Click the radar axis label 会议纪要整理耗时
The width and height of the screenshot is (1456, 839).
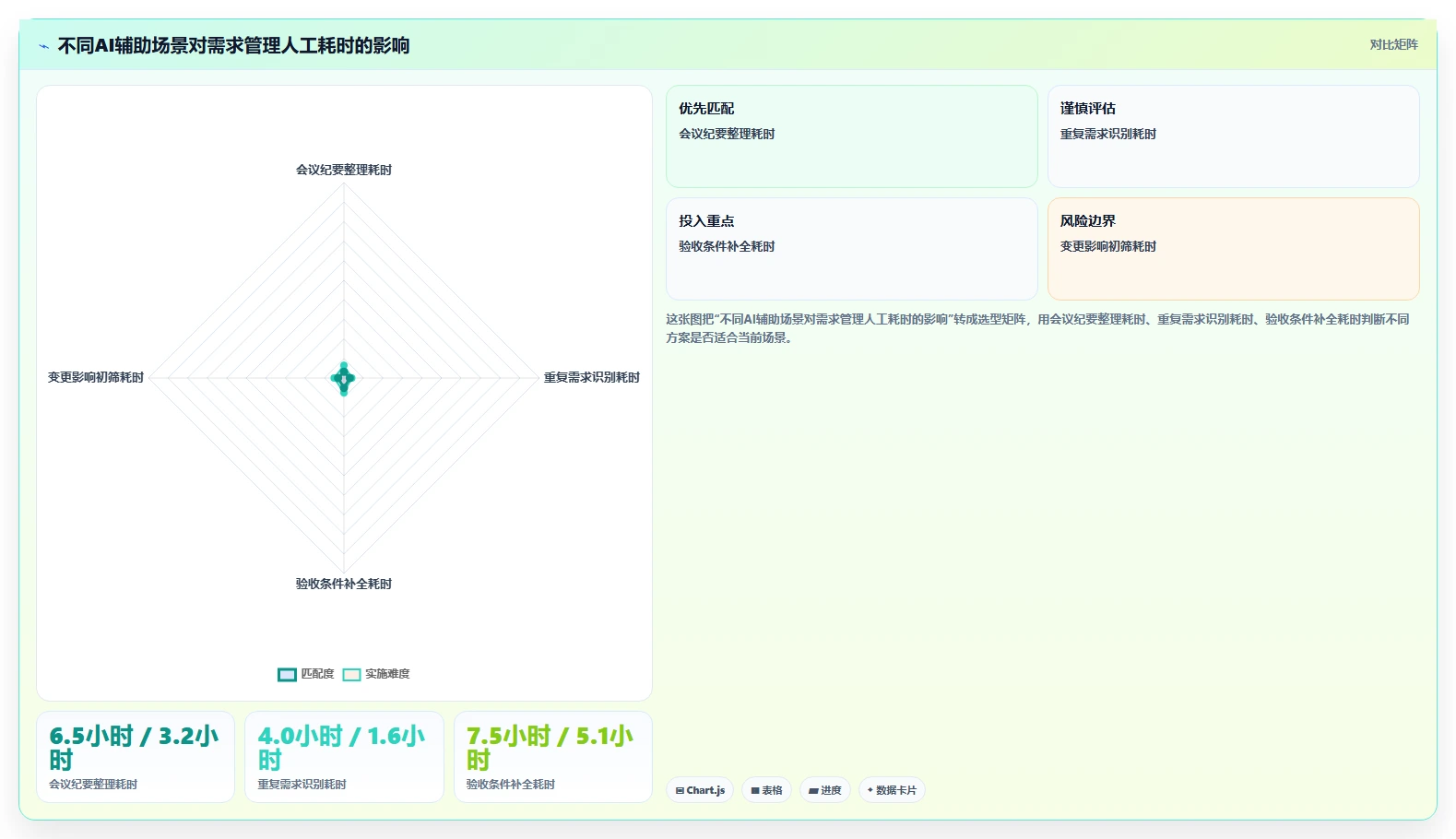(x=344, y=170)
